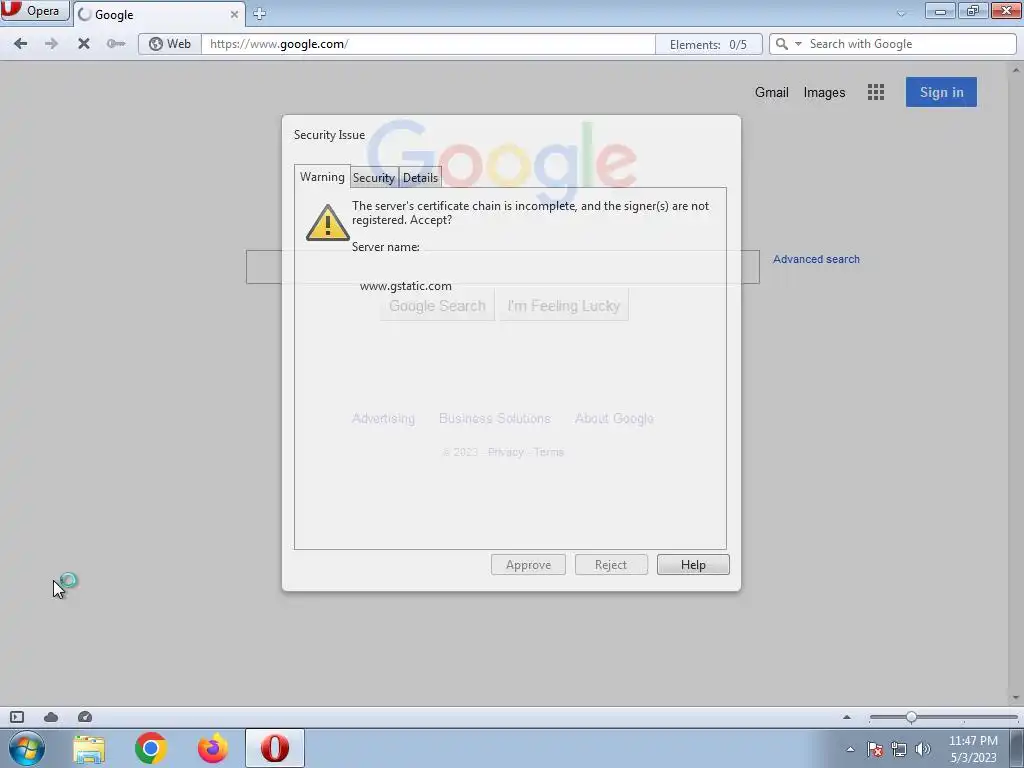Open Advanced search link

(816, 259)
